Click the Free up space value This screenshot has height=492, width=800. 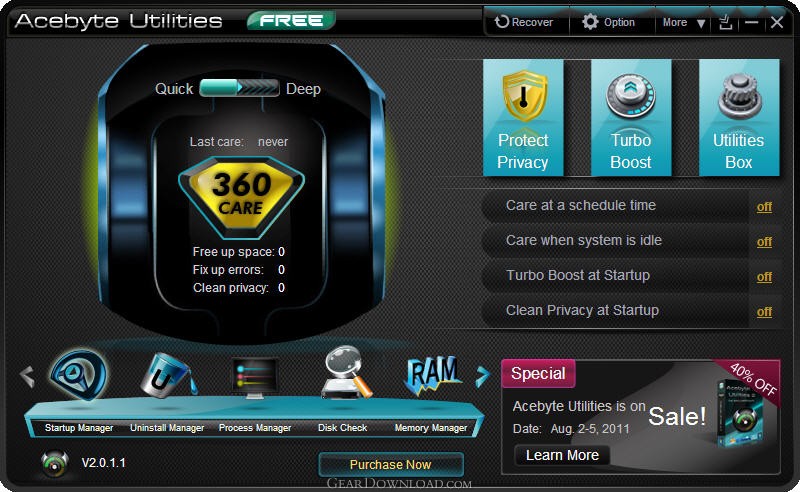tap(281, 252)
